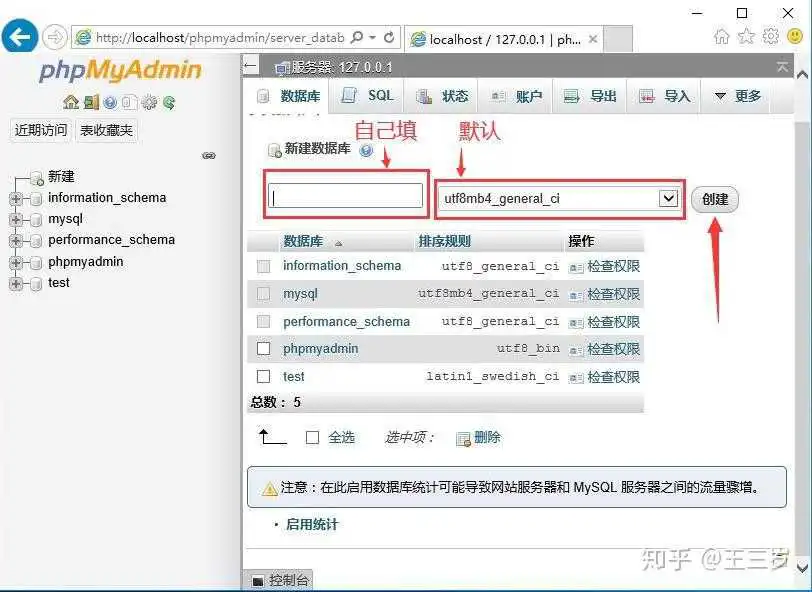Click privileges icon in information_schema row
Viewport: 812px width, 592px height.
click(576, 267)
